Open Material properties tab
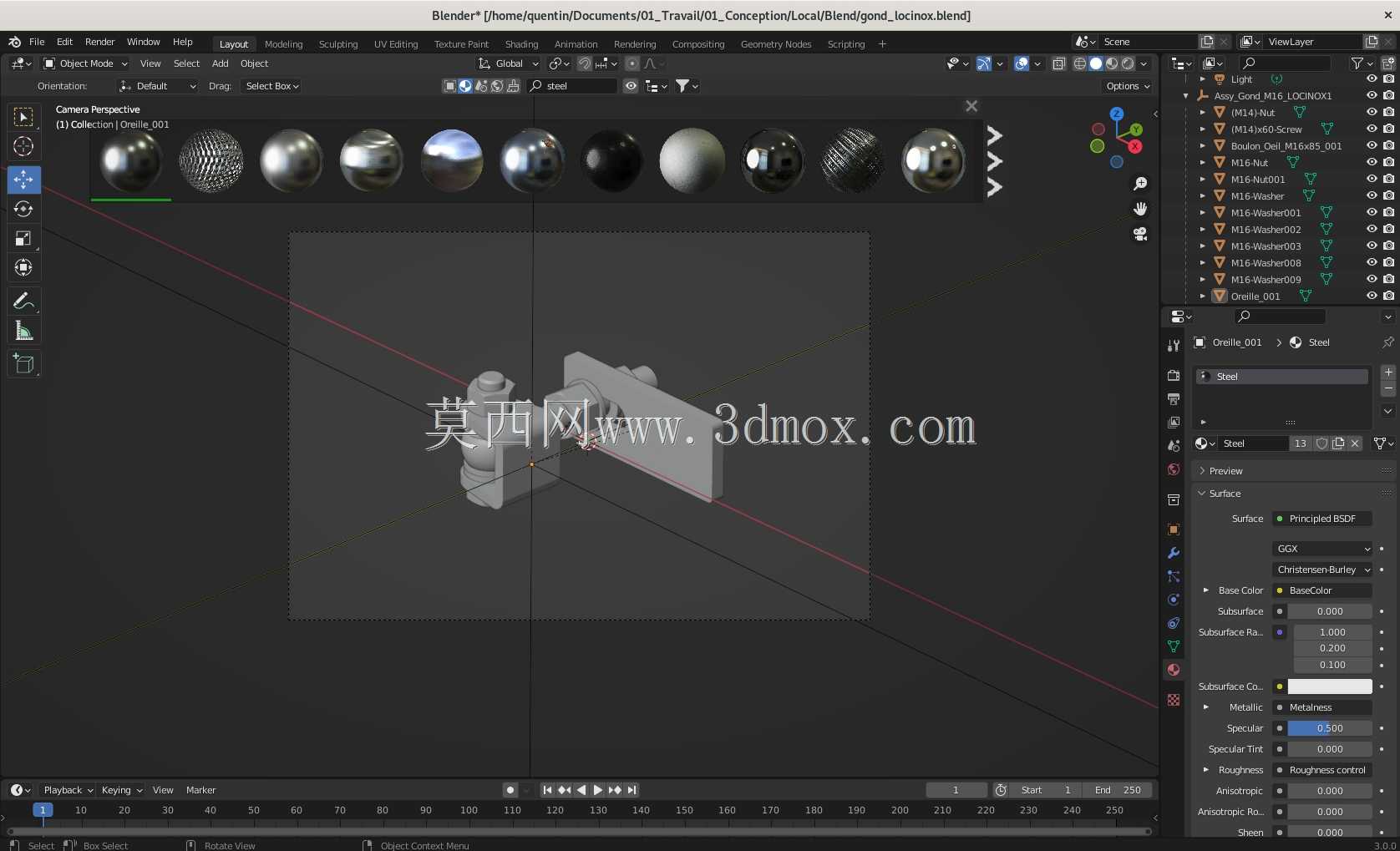 [x=1174, y=670]
